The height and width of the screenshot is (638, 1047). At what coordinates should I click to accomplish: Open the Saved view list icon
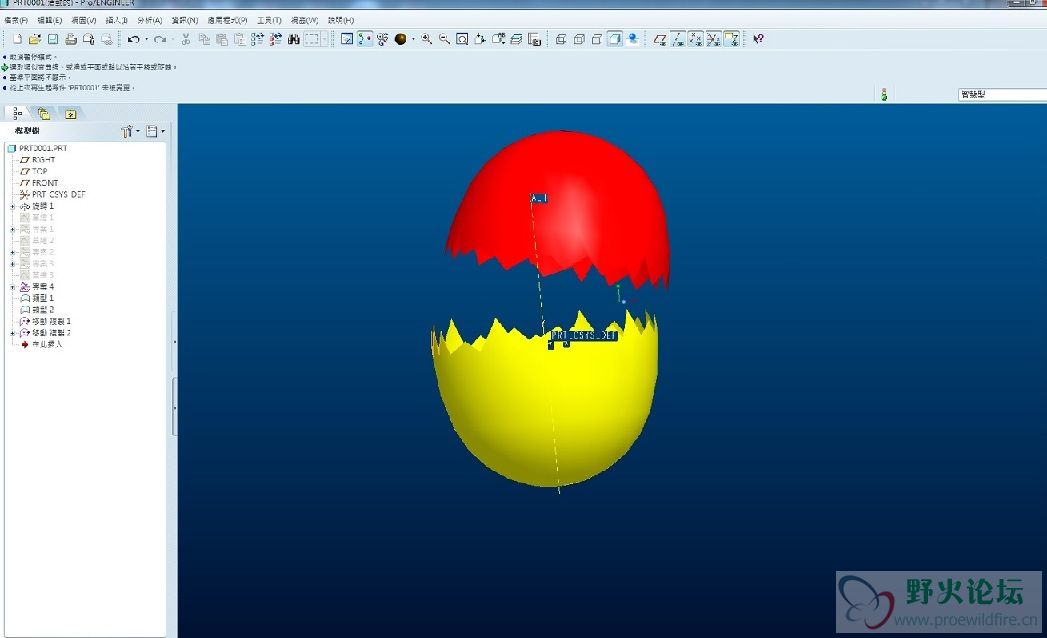click(x=498, y=39)
